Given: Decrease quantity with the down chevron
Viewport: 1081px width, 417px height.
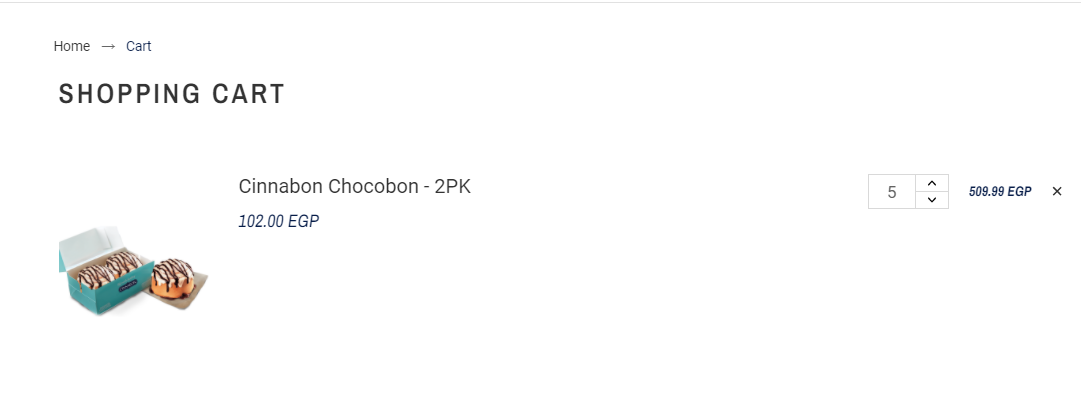Looking at the screenshot, I should pyautogui.click(x=932, y=200).
